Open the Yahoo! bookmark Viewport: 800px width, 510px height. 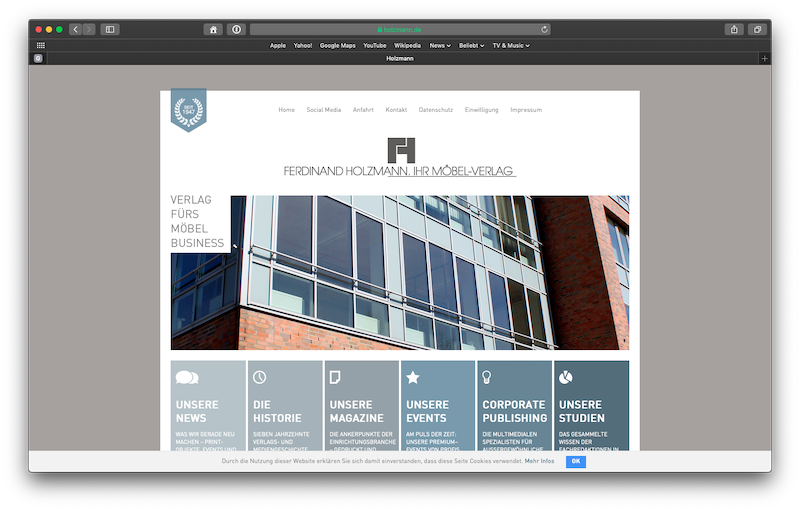coord(303,45)
